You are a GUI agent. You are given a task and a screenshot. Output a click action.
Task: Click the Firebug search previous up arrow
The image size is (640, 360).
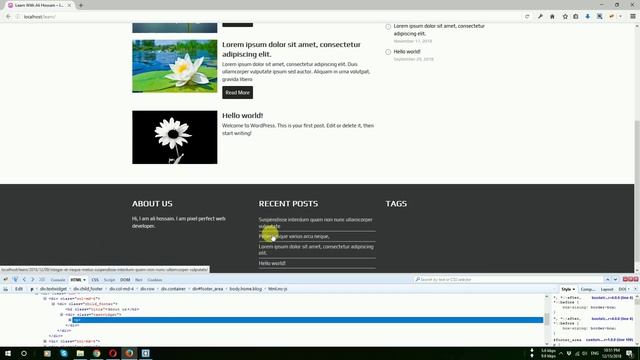(x=607, y=280)
